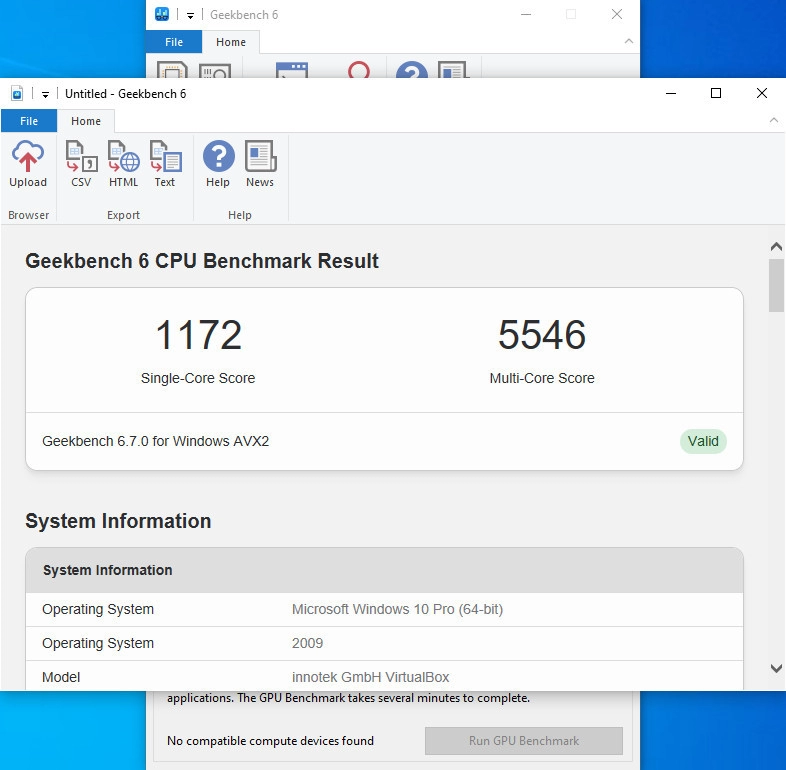Click 'No compatible compute devices found' text
Screen dimensions: 786x770
270,741
